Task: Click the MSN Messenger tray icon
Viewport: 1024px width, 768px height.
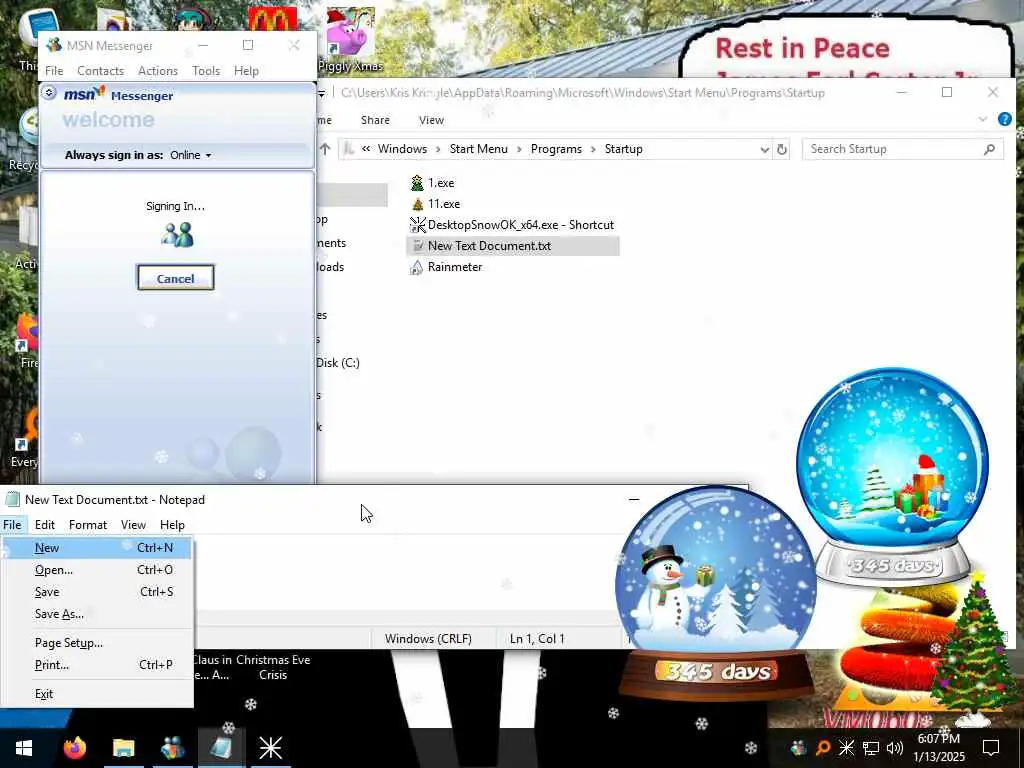Action: [x=799, y=748]
